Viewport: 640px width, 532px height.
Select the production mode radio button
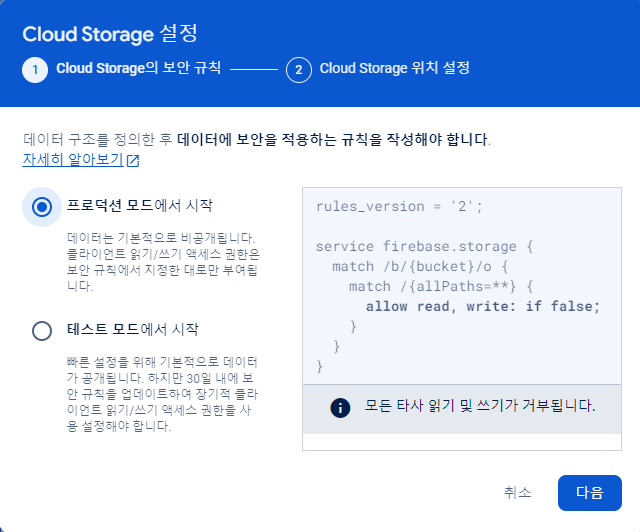coord(42,207)
